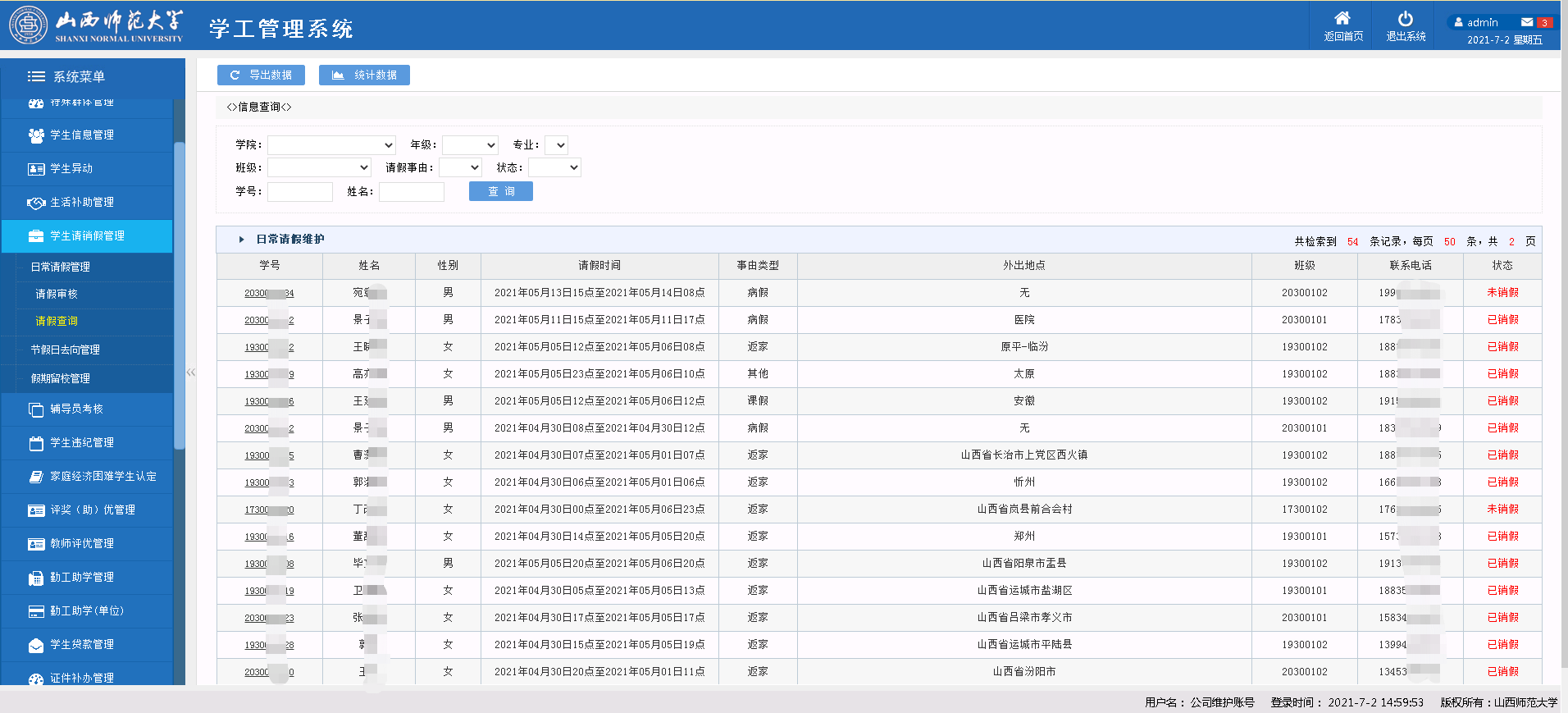Collapse the sidebar with the « handle
The height and width of the screenshot is (713, 1568).
(x=190, y=372)
